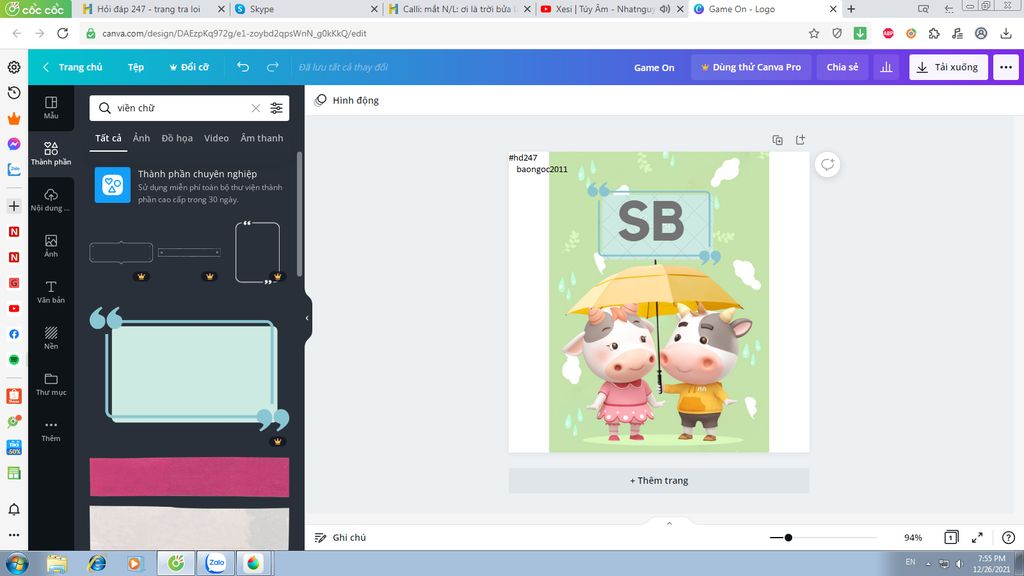
Task: Click the browser address bar URL
Action: click(x=234, y=33)
